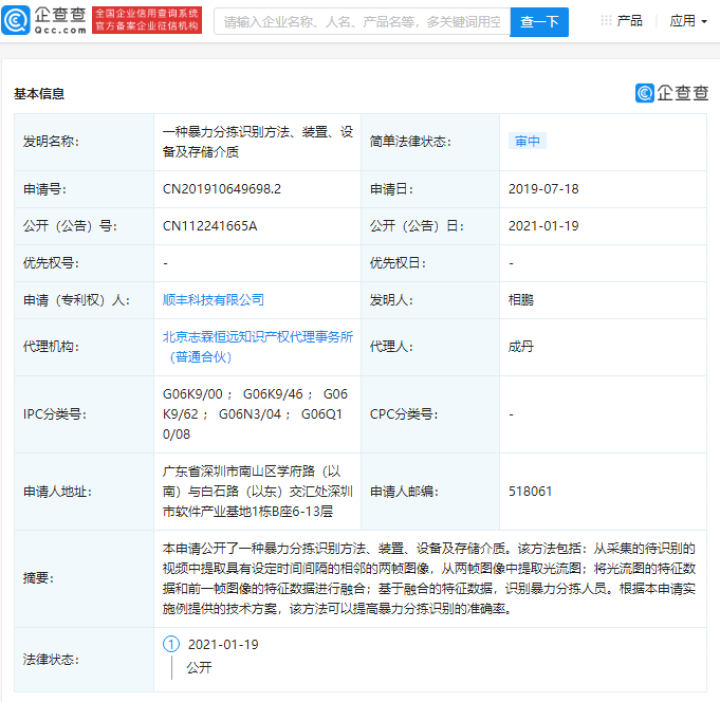Select the invention name text 一种暴力分拣识别方法

click(226, 132)
